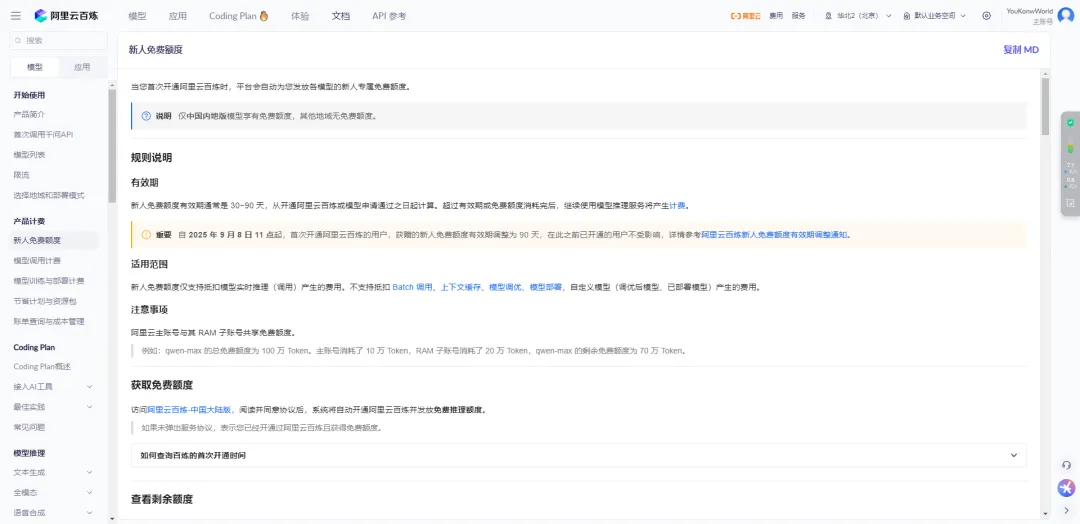The image size is (1080, 524).
Task: Open 节省计划与资源包 in the sidebar
Action: pyautogui.click(x=45, y=301)
